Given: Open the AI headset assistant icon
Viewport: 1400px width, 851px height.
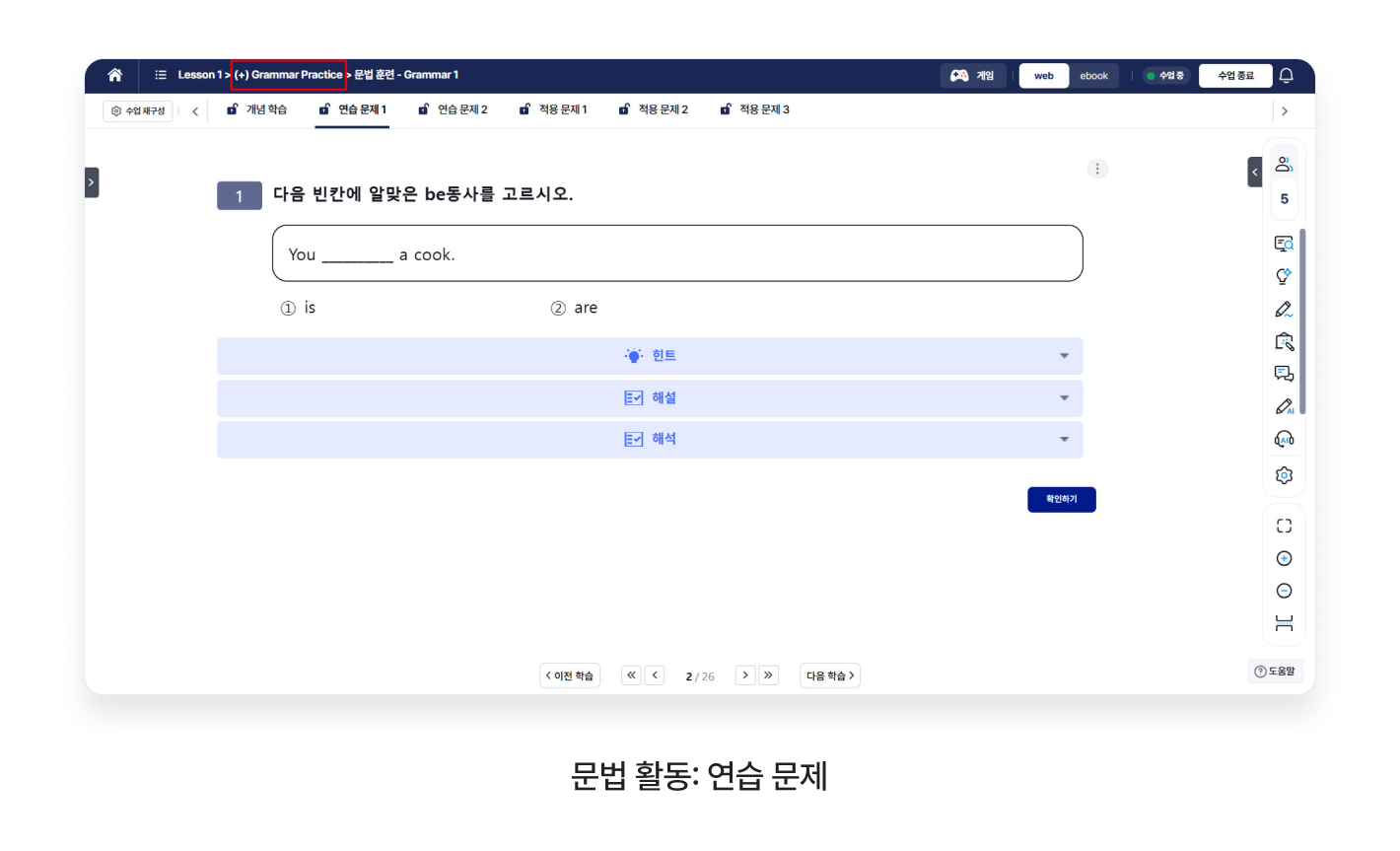Looking at the screenshot, I should [1284, 440].
